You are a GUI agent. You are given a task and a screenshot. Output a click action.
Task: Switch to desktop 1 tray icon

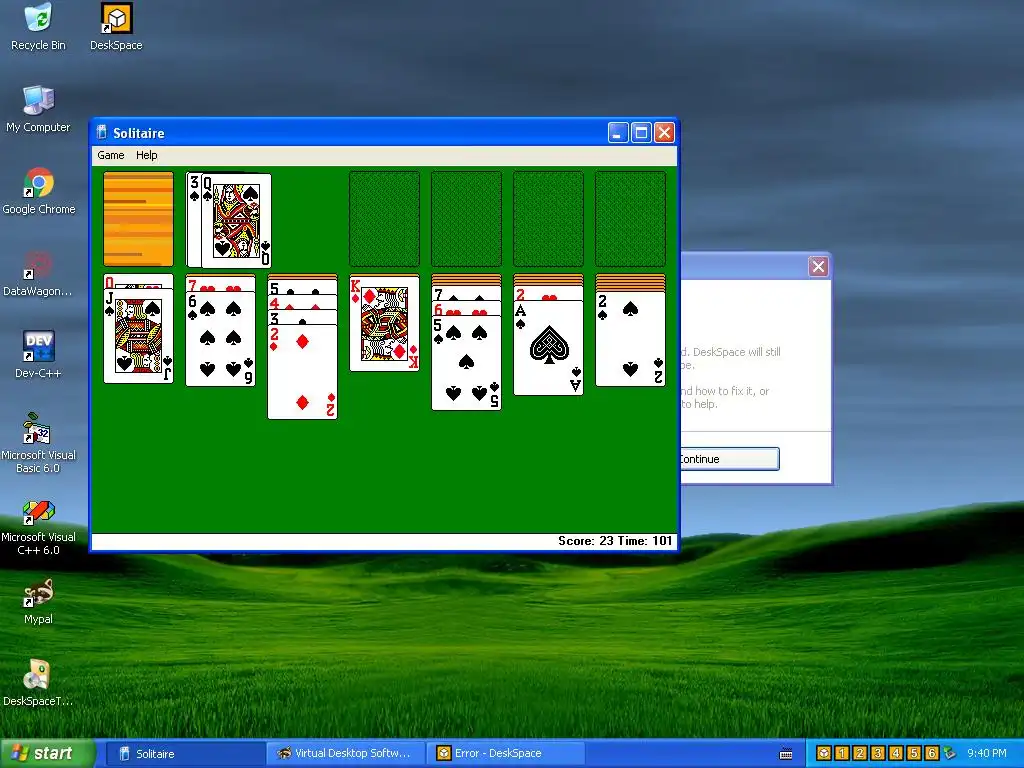[x=842, y=753]
